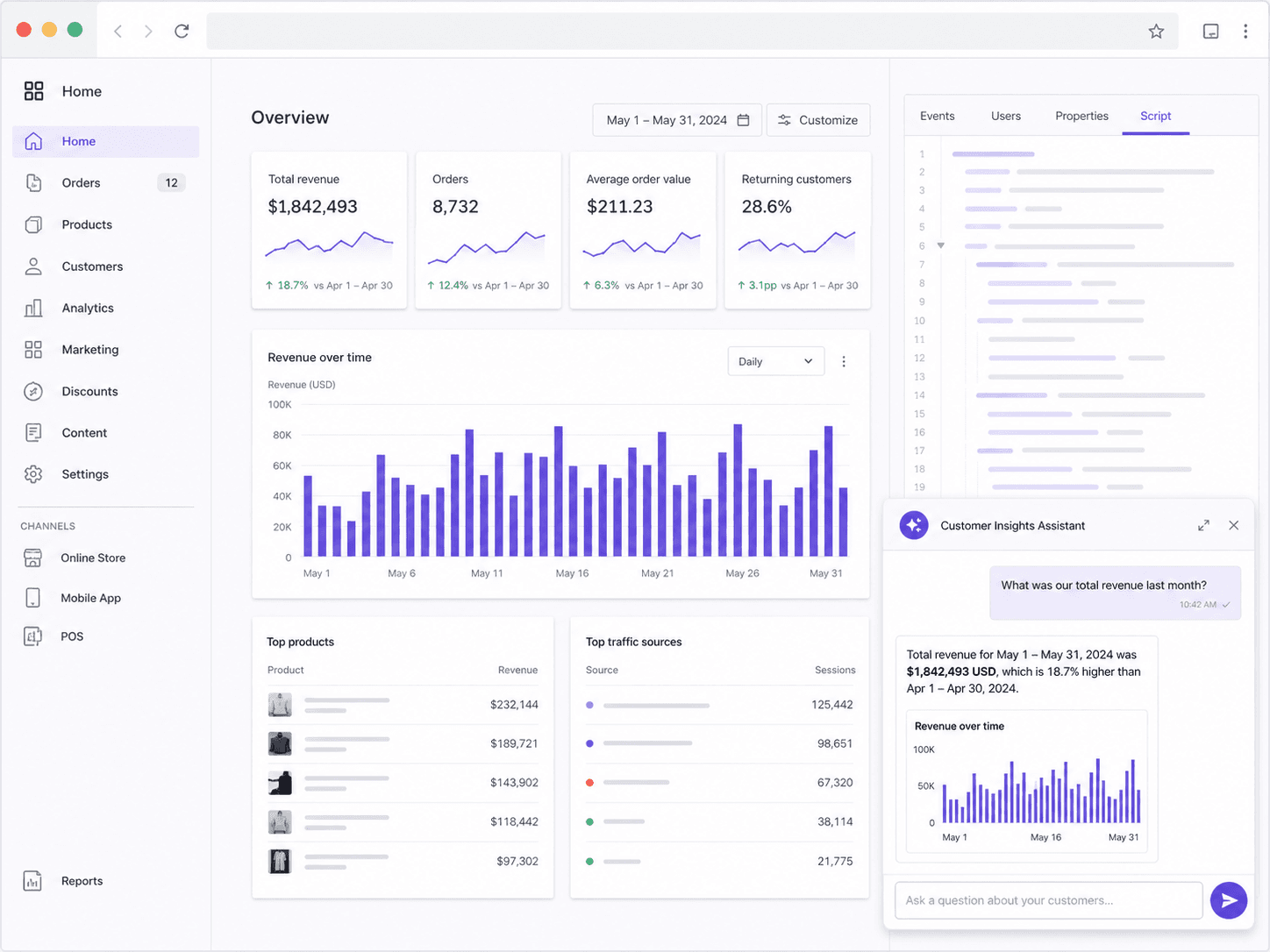Viewport: 1270px width, 952px height.
Task: Collapse script code at line 6
Action: click(940, 245)
